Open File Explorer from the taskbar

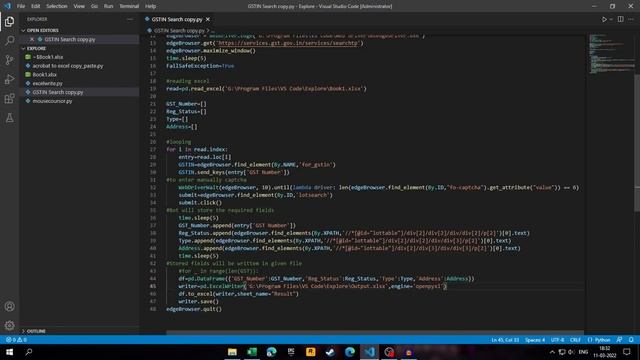232,352
